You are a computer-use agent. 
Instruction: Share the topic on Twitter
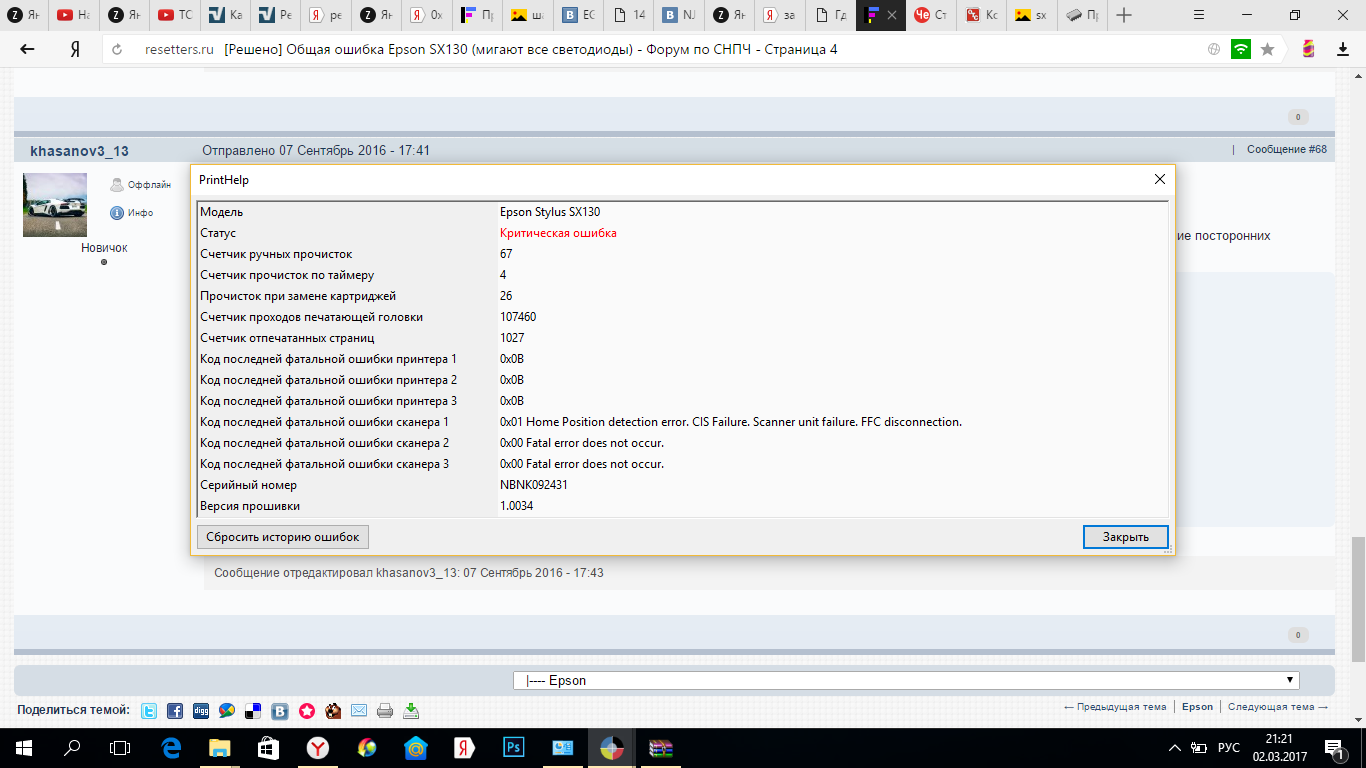click(149, 711)
